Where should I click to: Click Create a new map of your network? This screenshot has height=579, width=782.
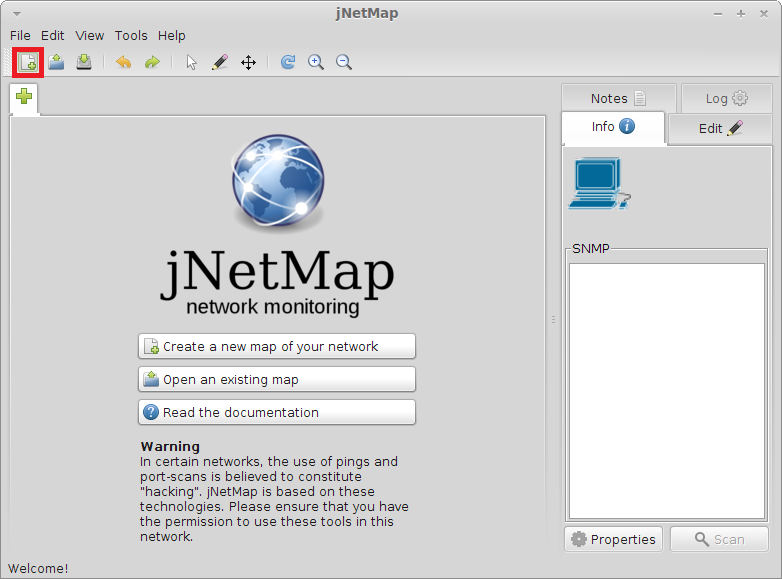click(277, 346)
